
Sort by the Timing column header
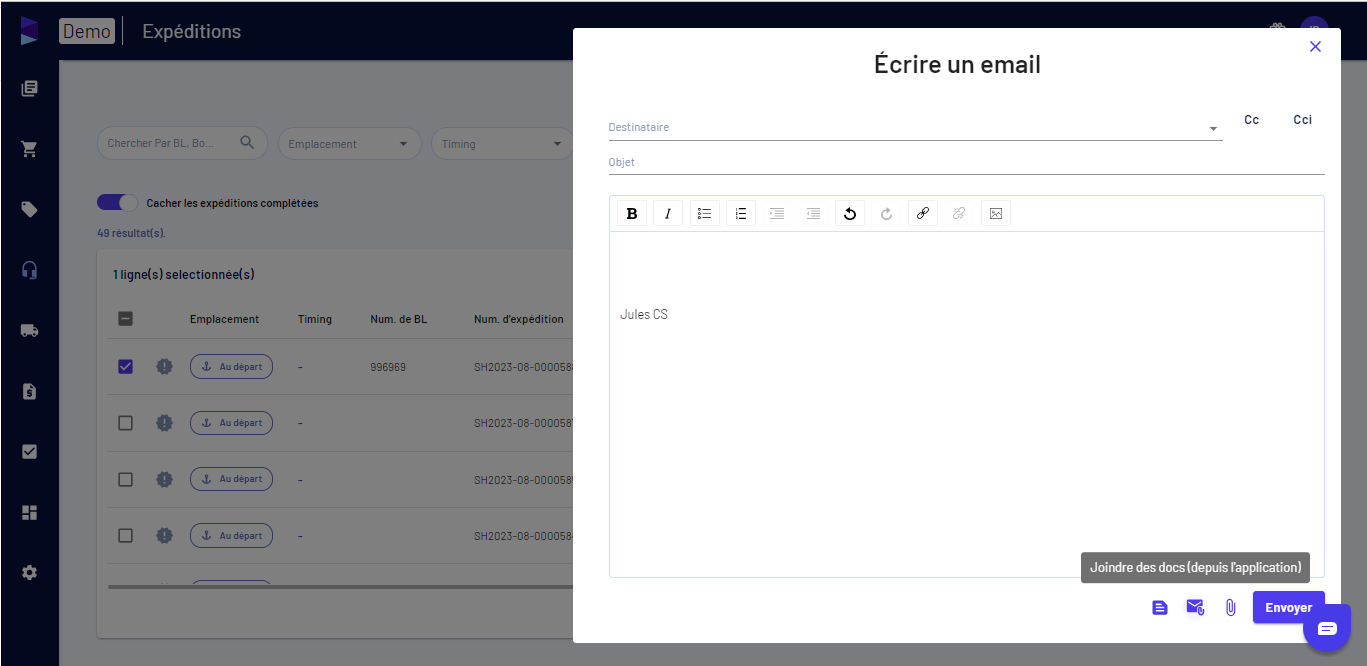315,319
